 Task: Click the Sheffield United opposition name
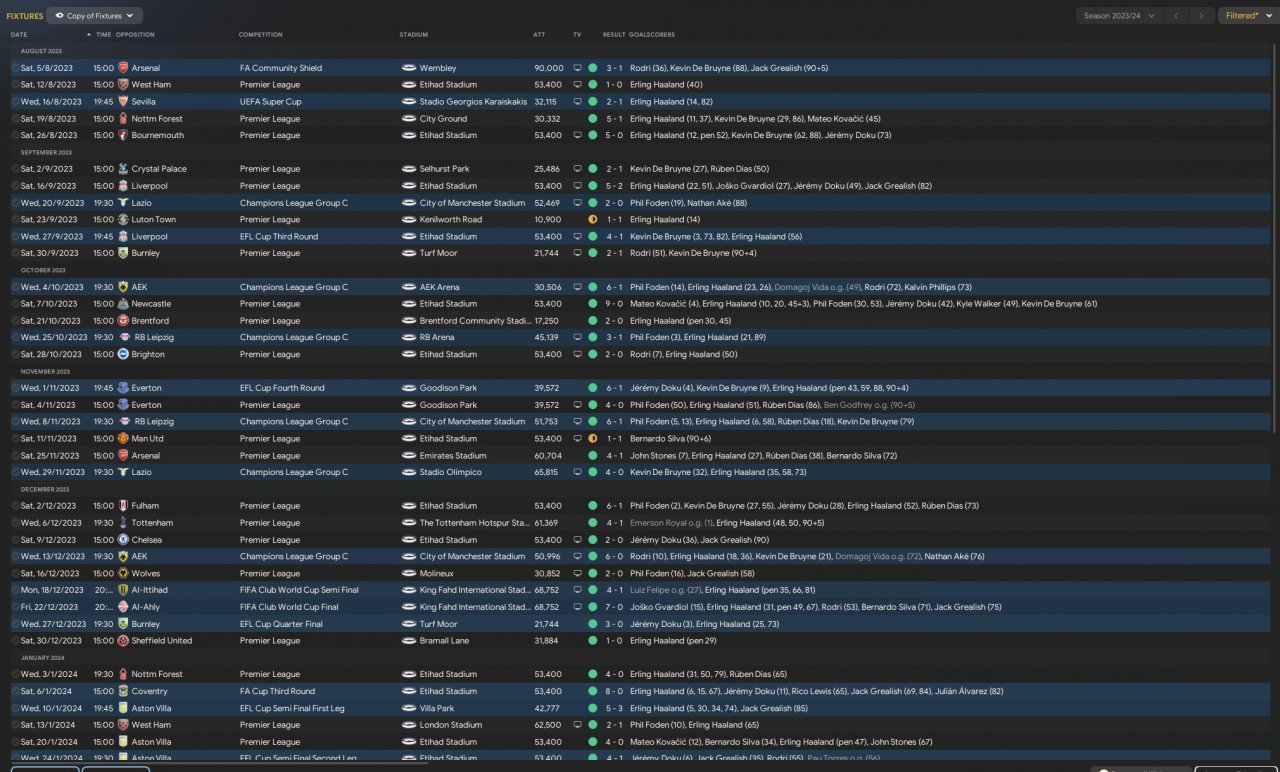pyautogui.click(x=162, y=641)
